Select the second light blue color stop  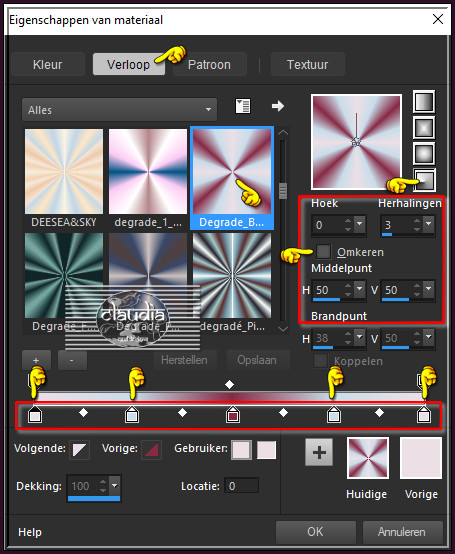[x=132, y=414]
